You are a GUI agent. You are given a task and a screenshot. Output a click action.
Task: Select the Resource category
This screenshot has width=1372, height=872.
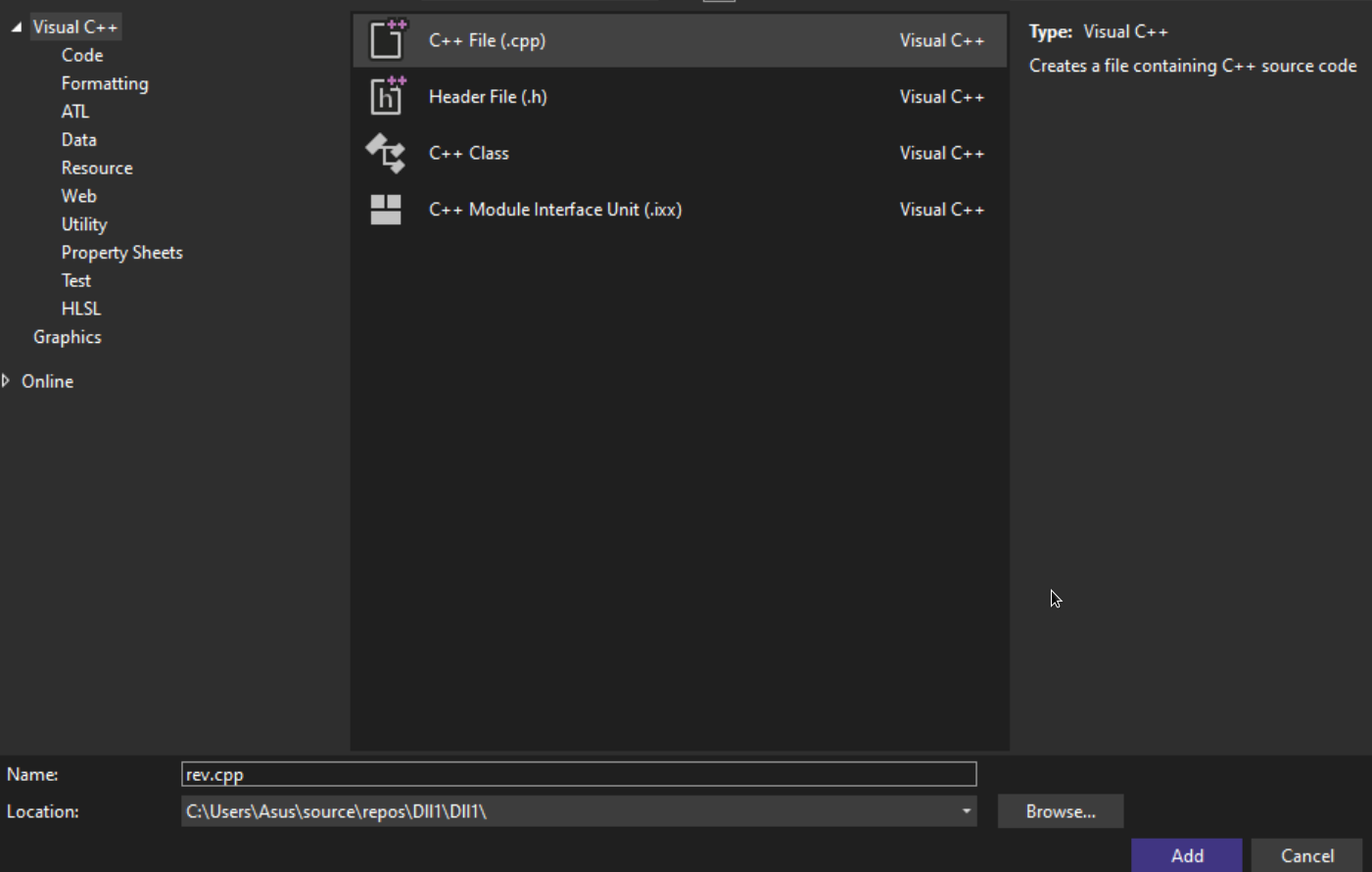[97, 168]
